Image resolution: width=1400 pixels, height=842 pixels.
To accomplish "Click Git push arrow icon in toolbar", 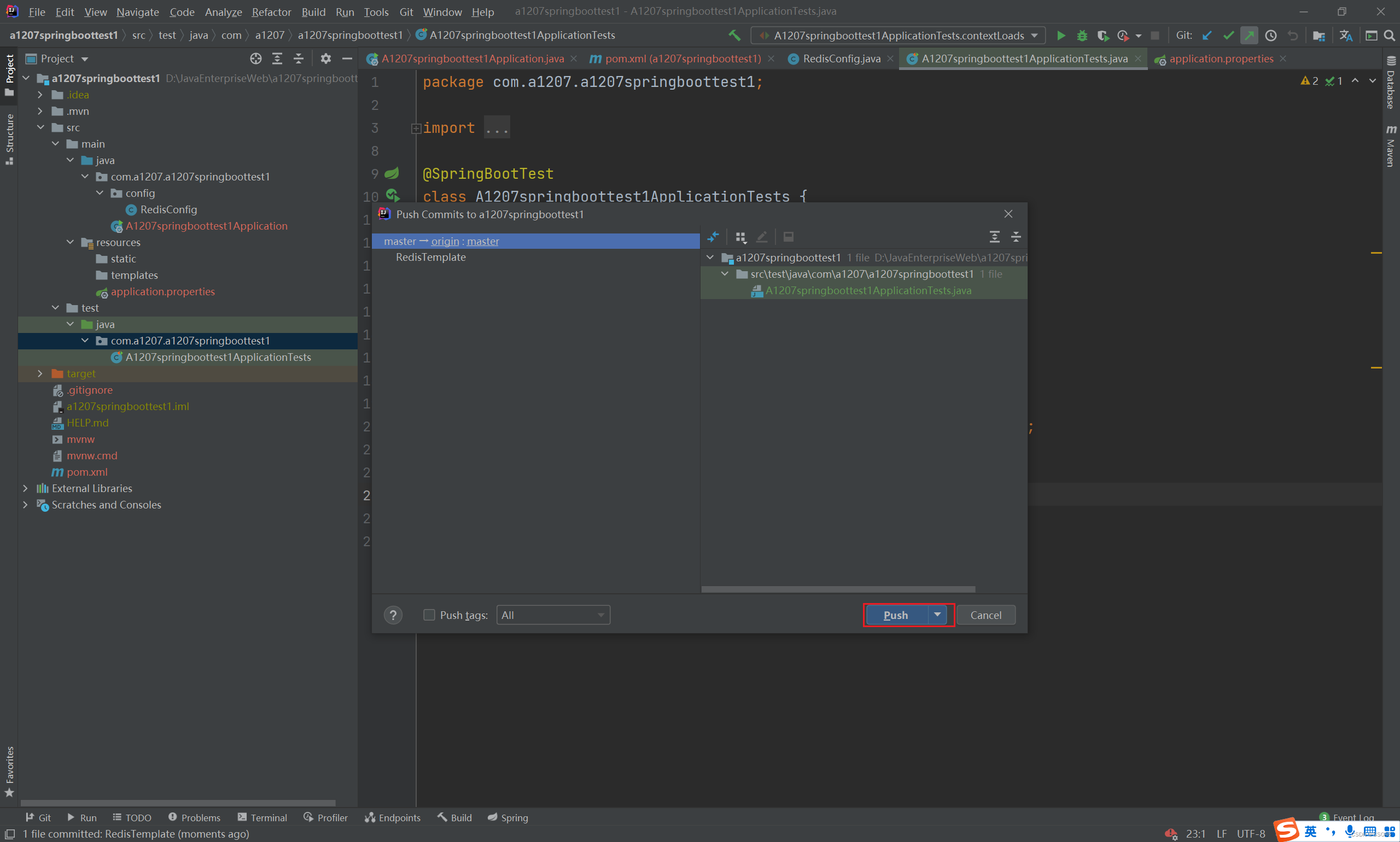I will pyautogui.click(x=1249, y=36).
